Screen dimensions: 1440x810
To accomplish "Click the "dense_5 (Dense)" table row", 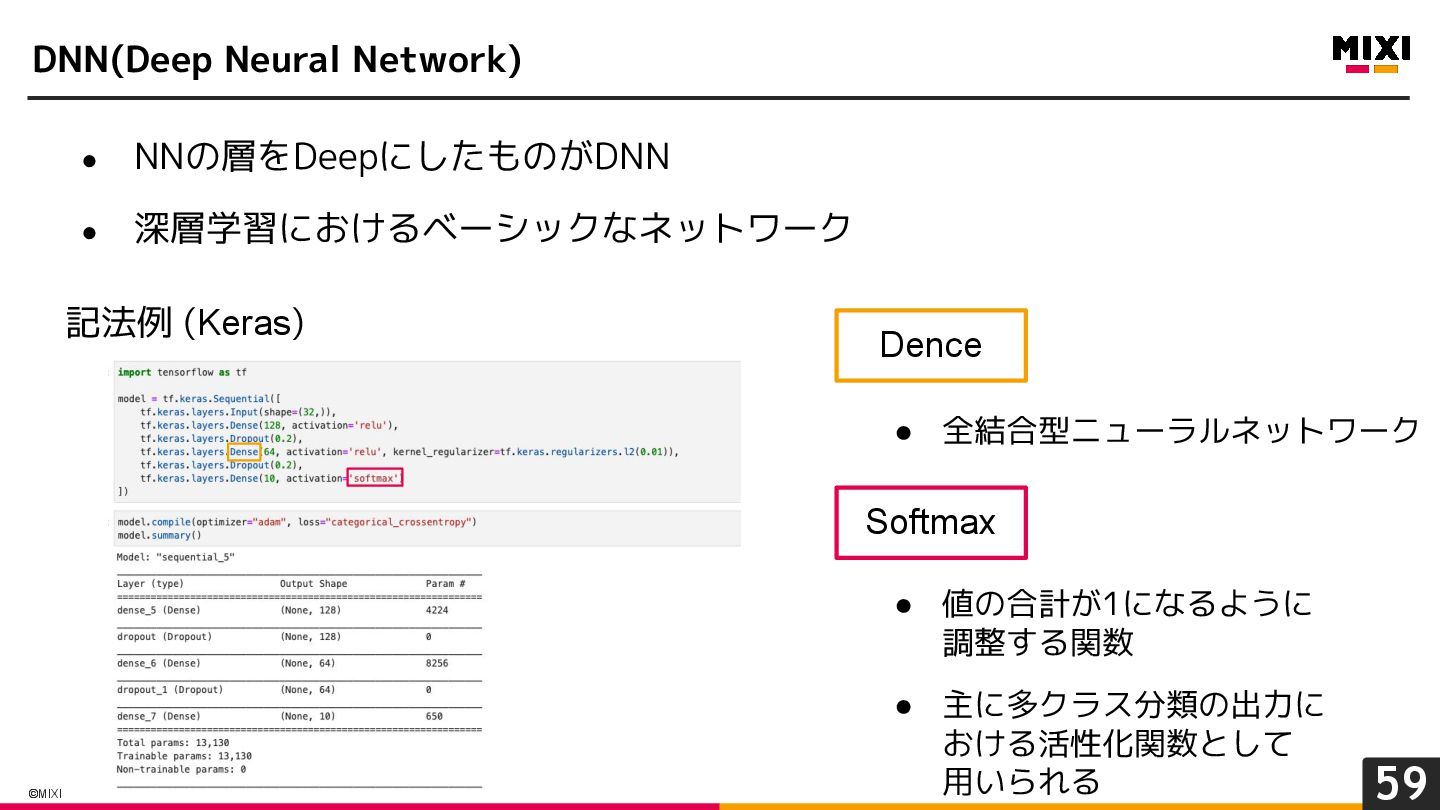I will 299,610.
